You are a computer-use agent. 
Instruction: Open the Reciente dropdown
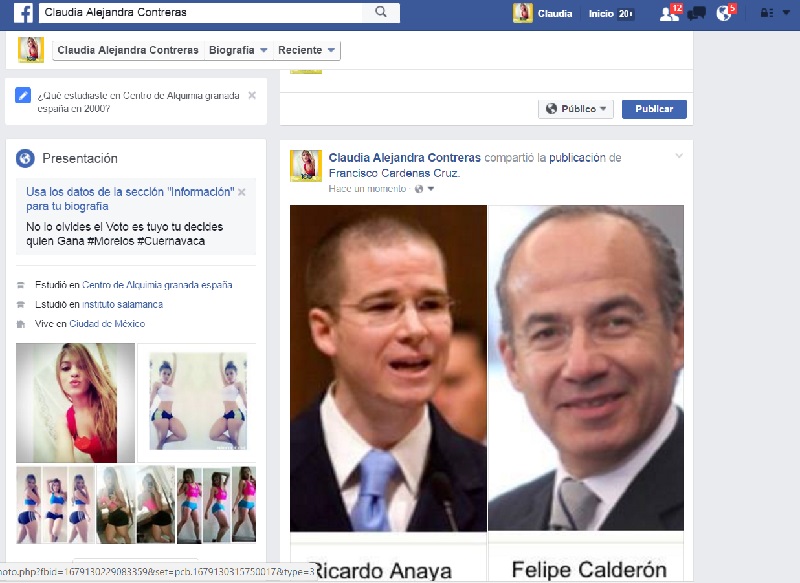coord(306,50)
